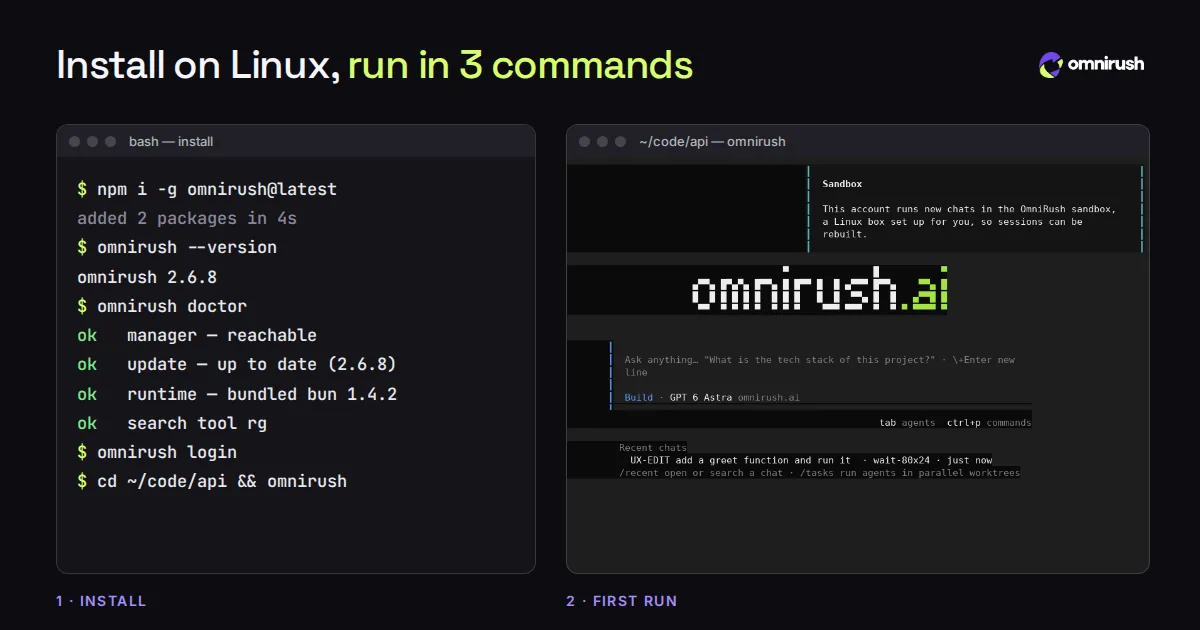Click the '$ omnirush login' command line

click(157, 452)
